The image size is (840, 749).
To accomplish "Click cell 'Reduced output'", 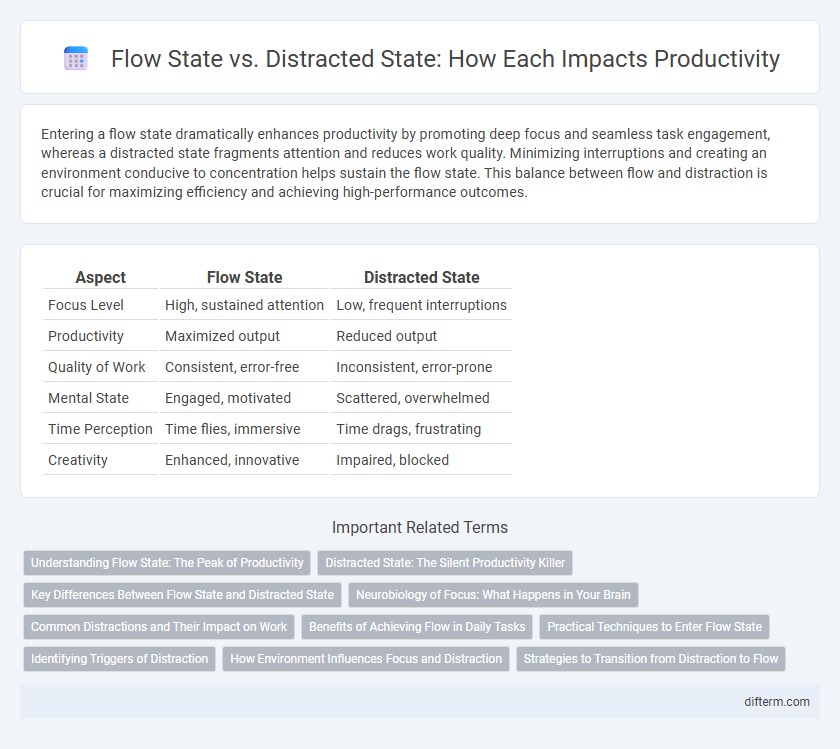I will tap(387, 336).
